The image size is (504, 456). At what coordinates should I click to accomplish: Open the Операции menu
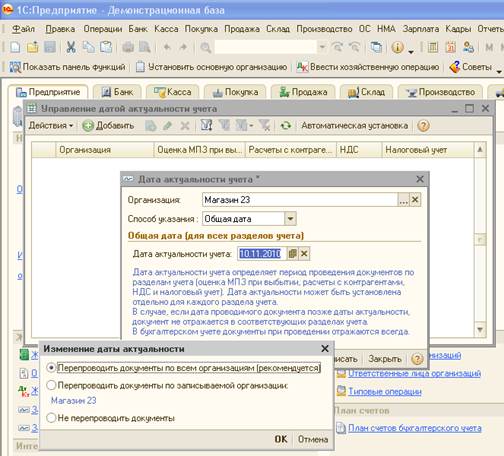(x=103, y=29)
